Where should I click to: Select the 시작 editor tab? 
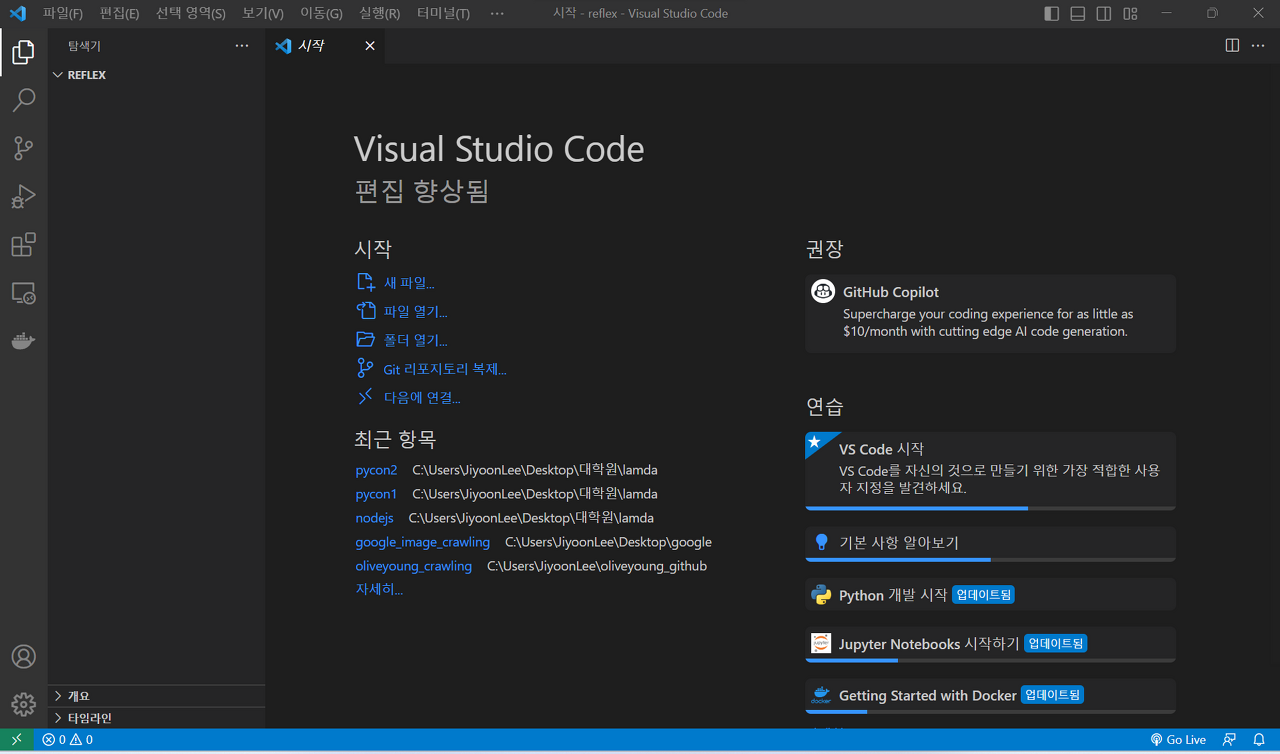click(x=325, y=46)
